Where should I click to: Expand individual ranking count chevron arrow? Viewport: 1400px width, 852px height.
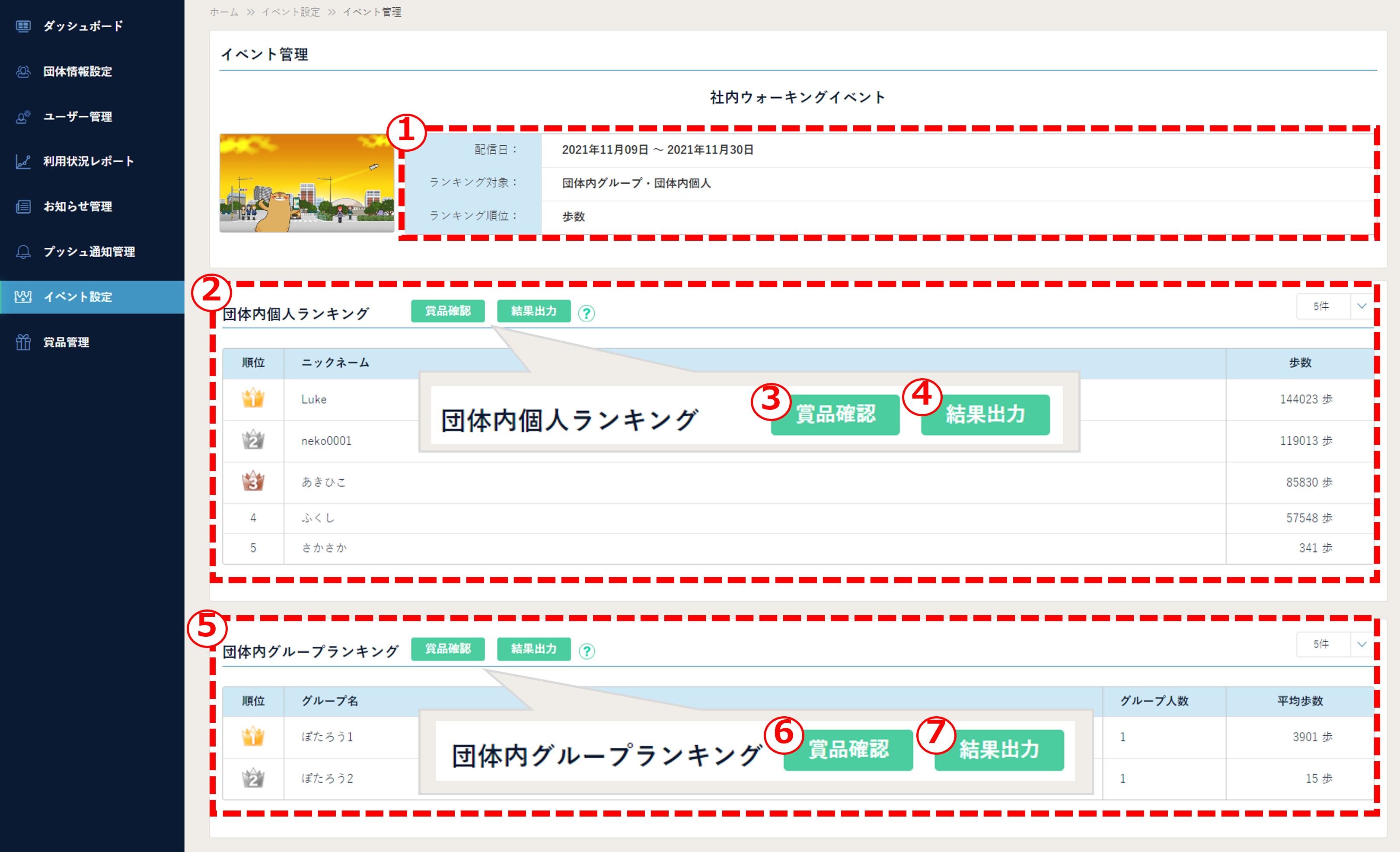coord(1362,306)
